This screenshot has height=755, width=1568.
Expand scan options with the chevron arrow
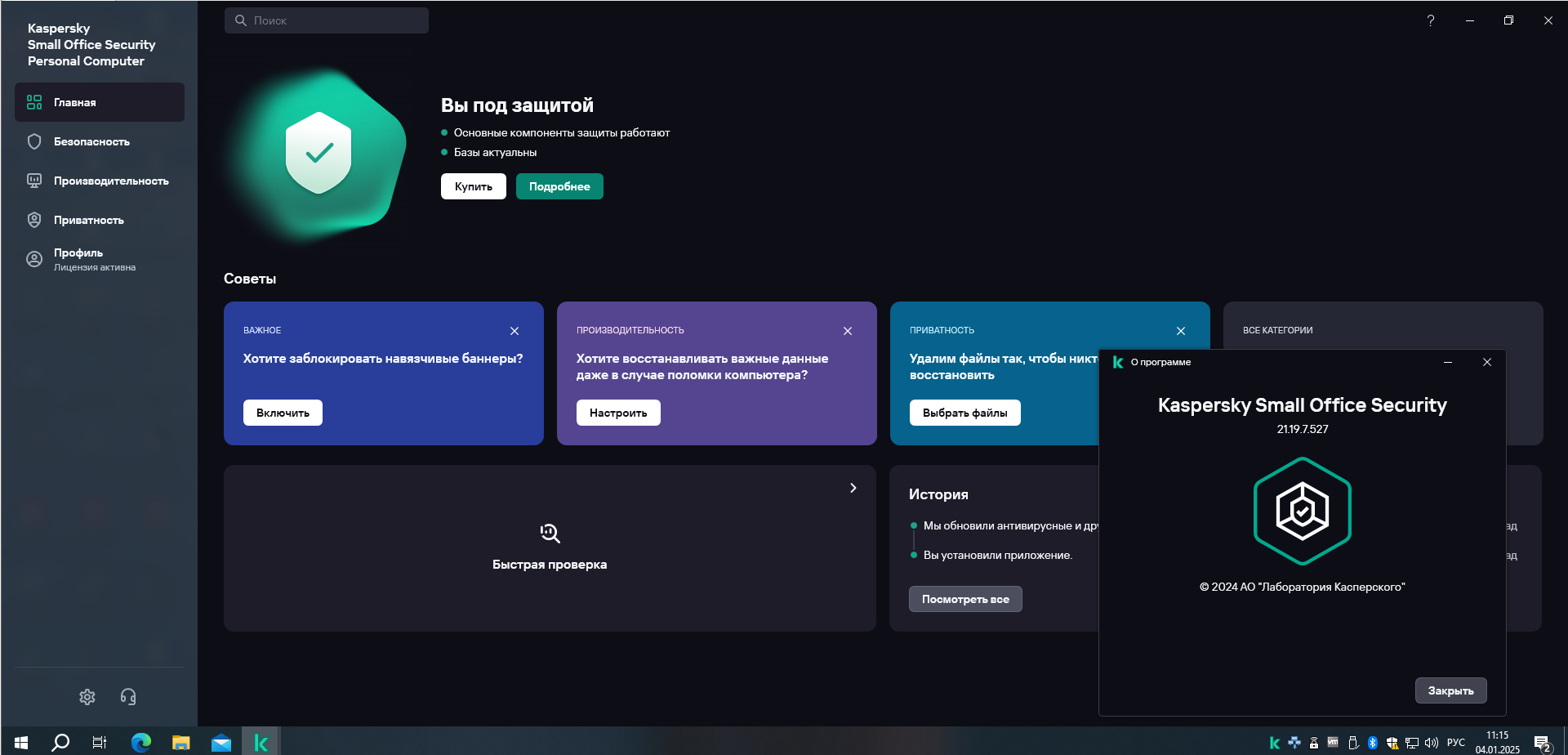(853, 488)
